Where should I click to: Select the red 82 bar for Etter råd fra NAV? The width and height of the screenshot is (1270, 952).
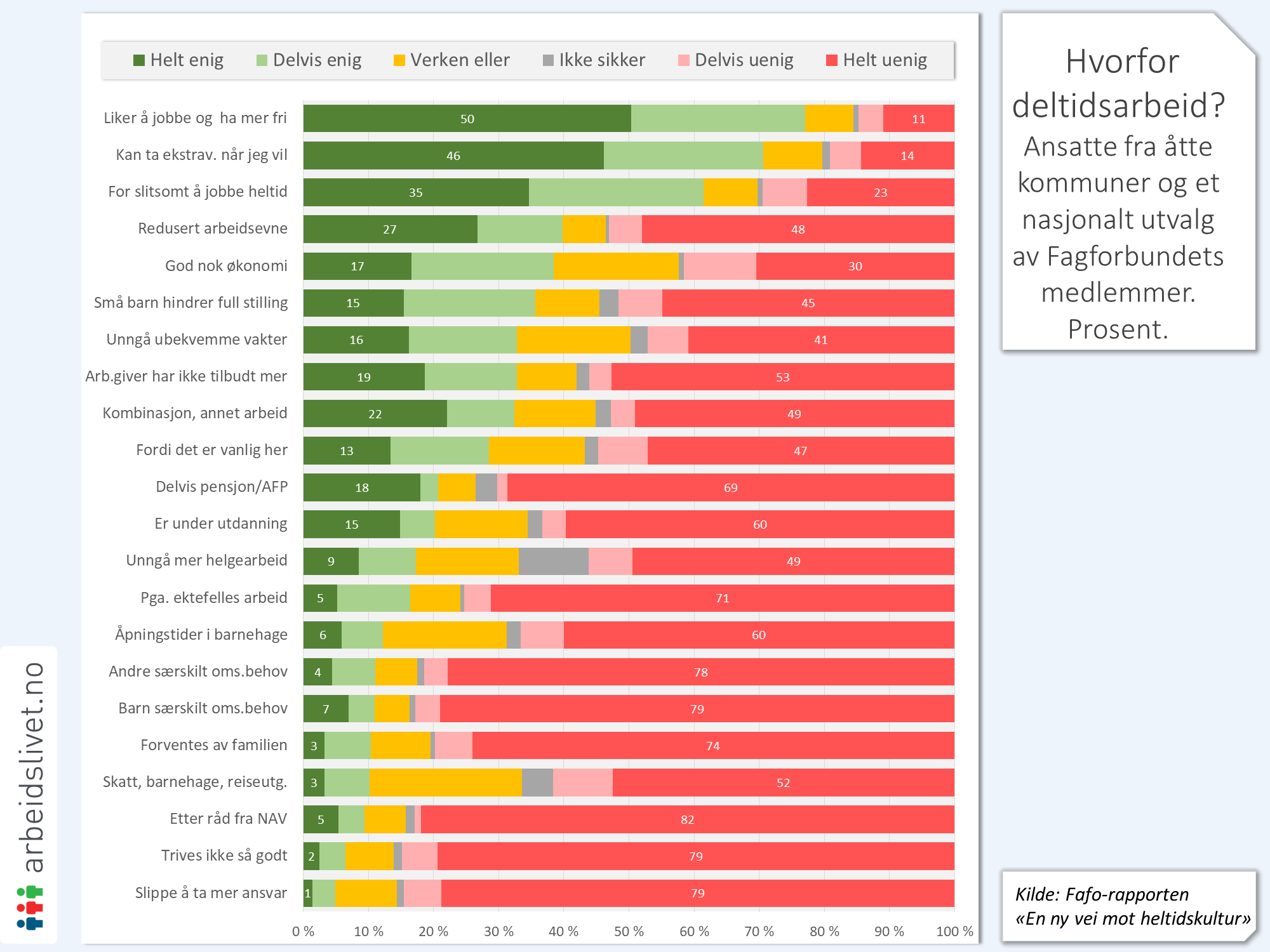[687, 819]
